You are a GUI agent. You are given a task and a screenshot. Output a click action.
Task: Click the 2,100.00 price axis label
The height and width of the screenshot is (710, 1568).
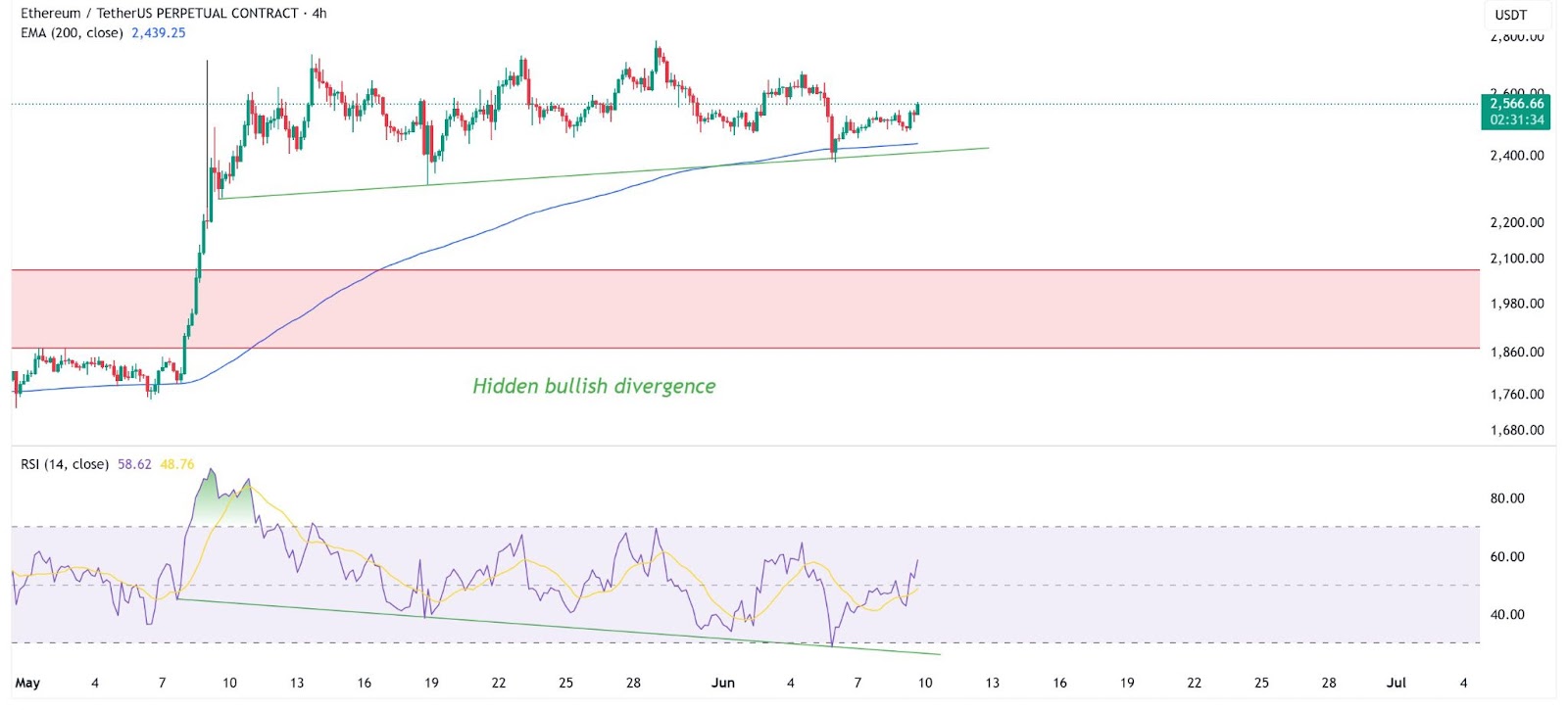click(x=1517, y=259)
